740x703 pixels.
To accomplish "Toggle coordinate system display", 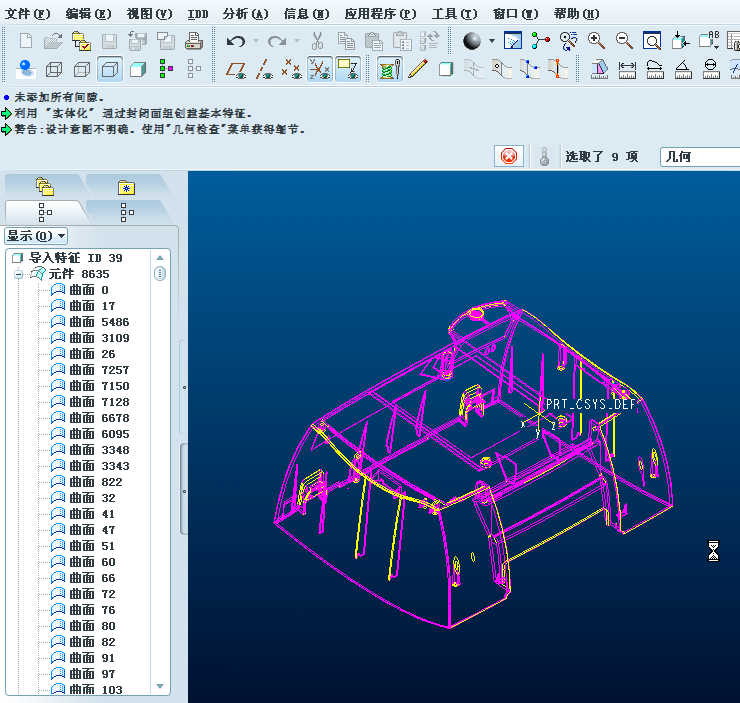I will point(320,70).
